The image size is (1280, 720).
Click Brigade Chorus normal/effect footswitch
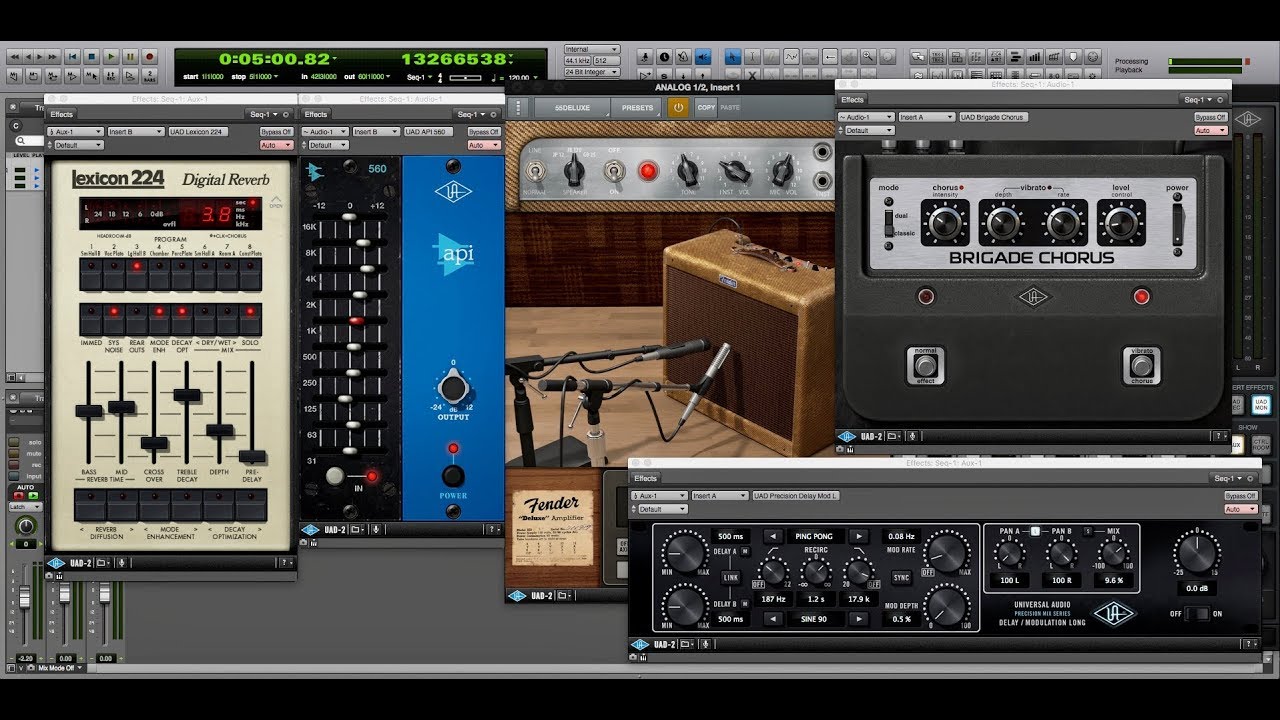coord(925,364)
